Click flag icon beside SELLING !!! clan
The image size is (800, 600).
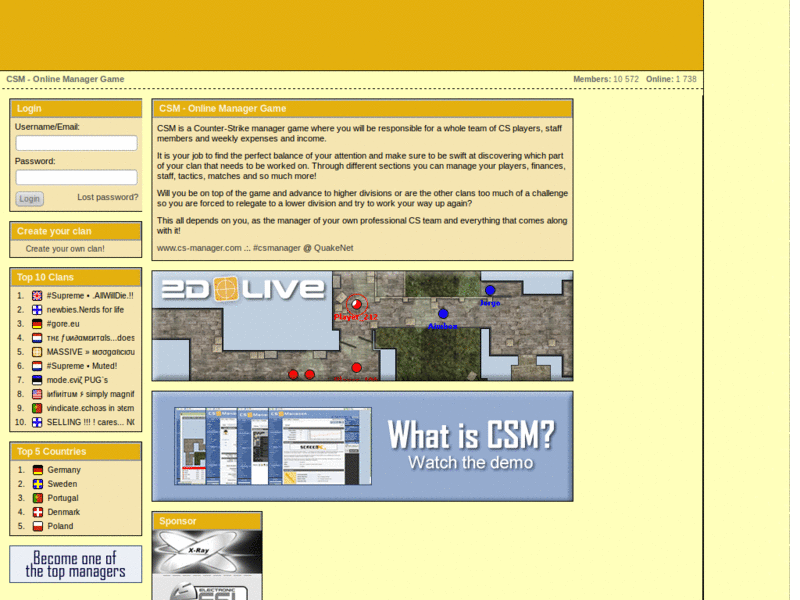(37, 422)
